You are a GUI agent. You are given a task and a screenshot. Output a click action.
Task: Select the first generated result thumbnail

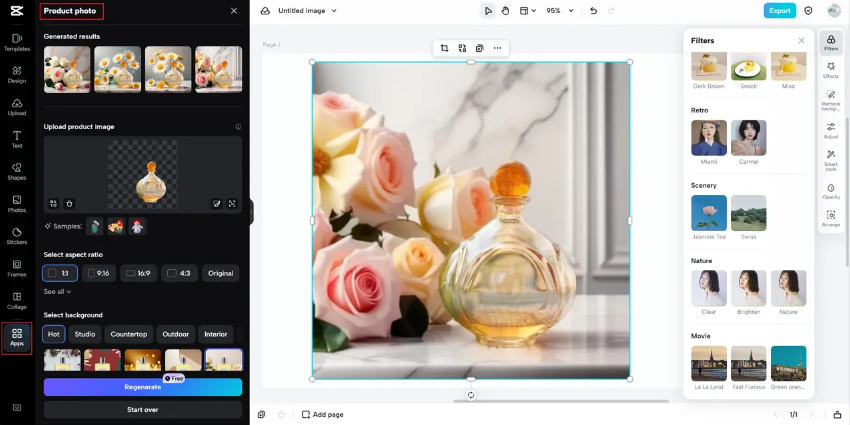pyautogui.click(x=67, y=69)
